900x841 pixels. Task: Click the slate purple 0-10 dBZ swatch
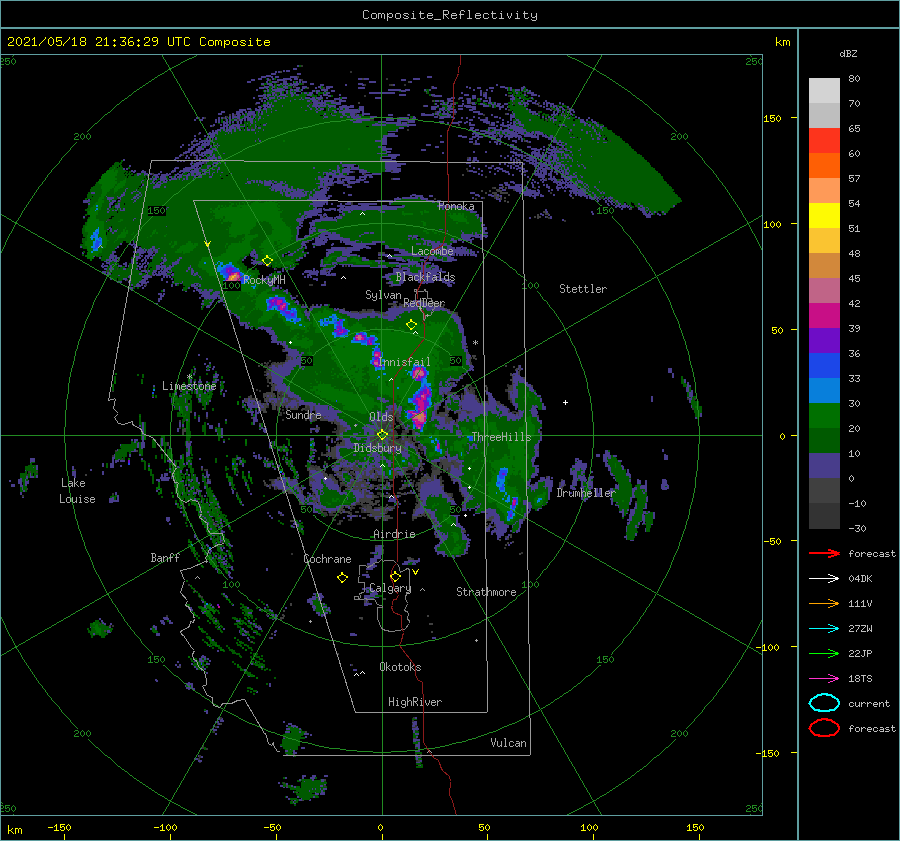[824, 465]
